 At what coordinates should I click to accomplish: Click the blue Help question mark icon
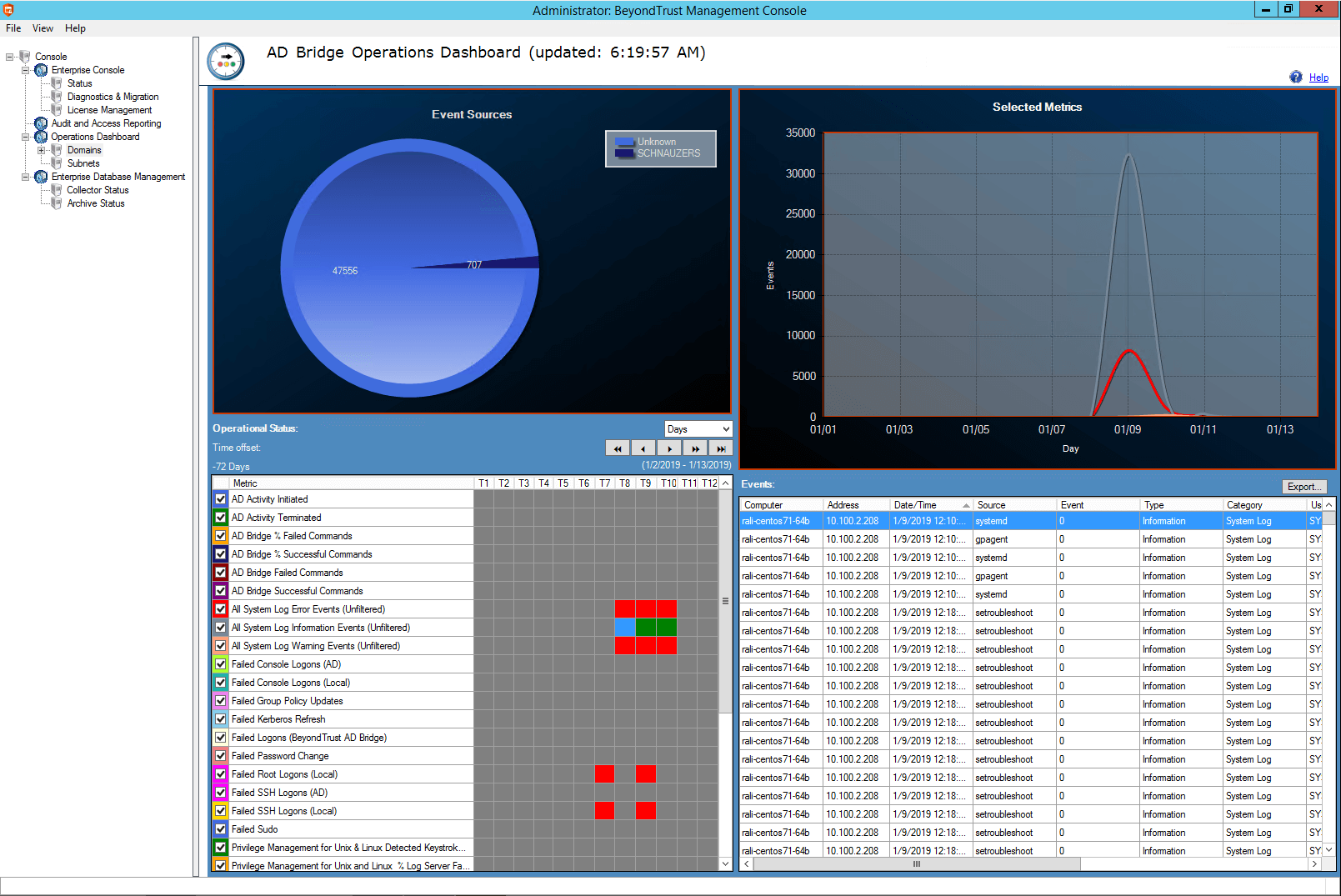pyautogui.click(x=1296, y=77)
